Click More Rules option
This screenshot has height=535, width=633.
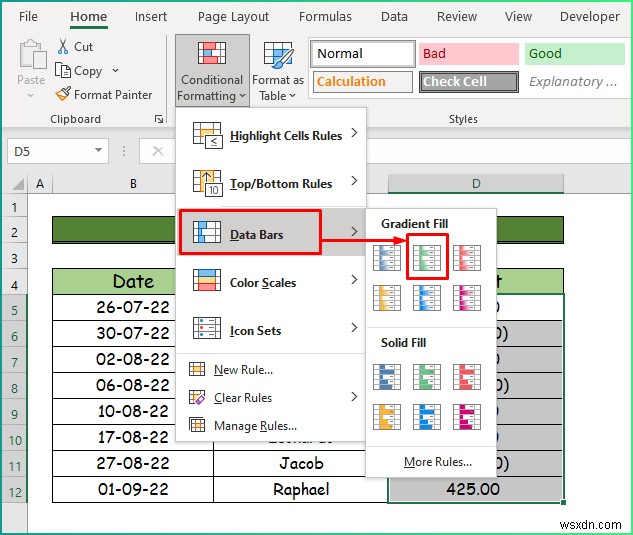tap(438, 462)
